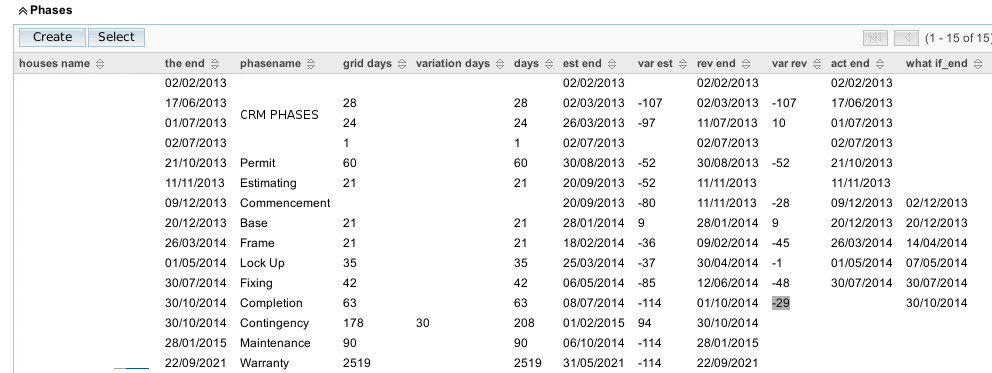The height and width of the screenshot is (373, 992).
Task: Click variation days value 30
Action: 423,323
